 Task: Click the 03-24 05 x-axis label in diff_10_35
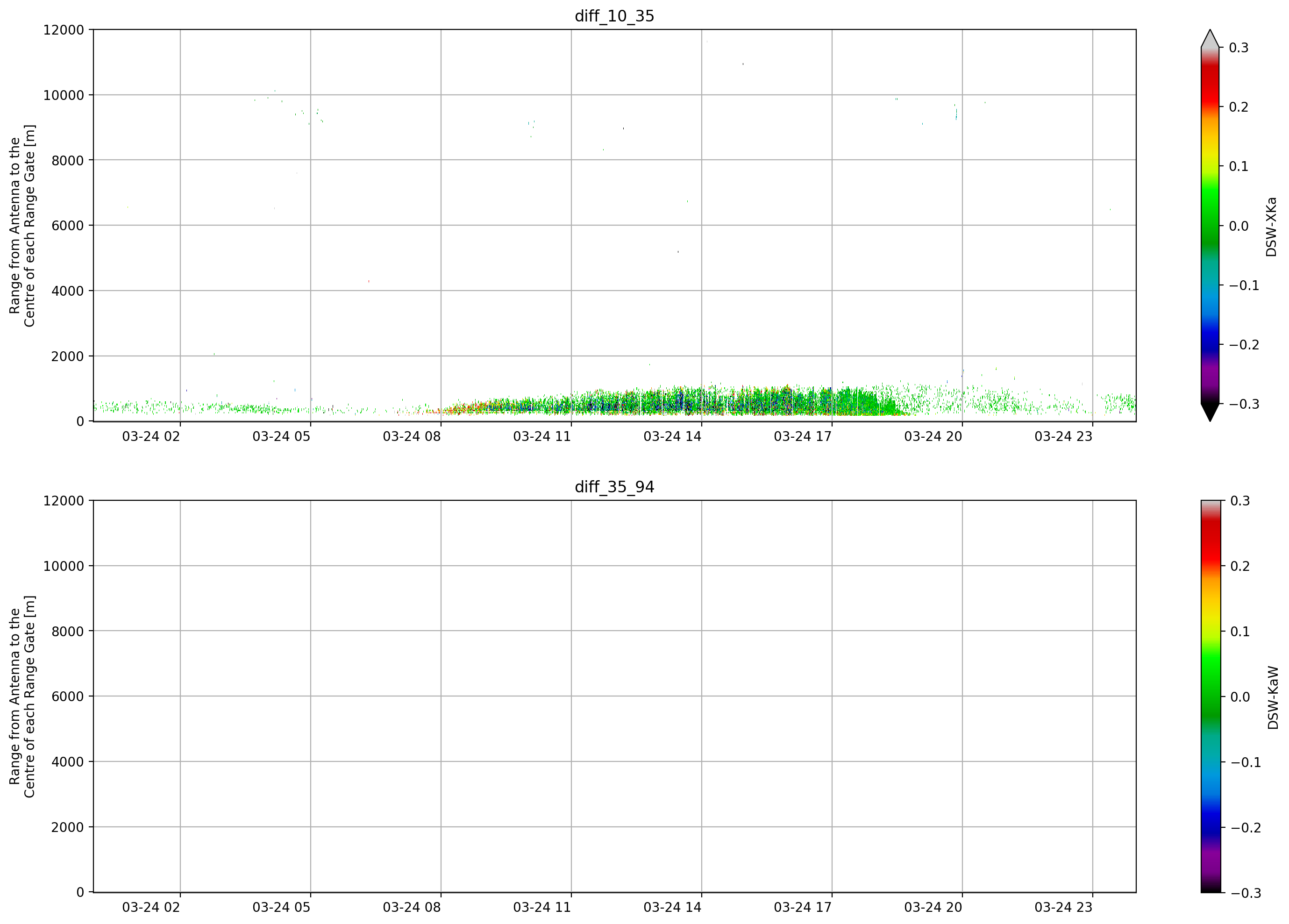pos(281,436)
